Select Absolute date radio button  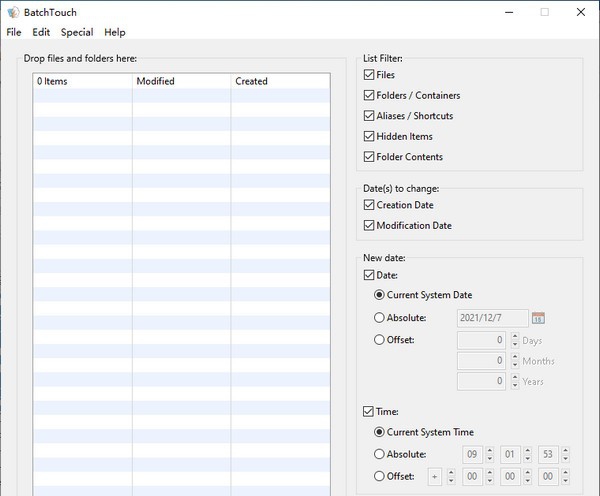pos(379,318)
